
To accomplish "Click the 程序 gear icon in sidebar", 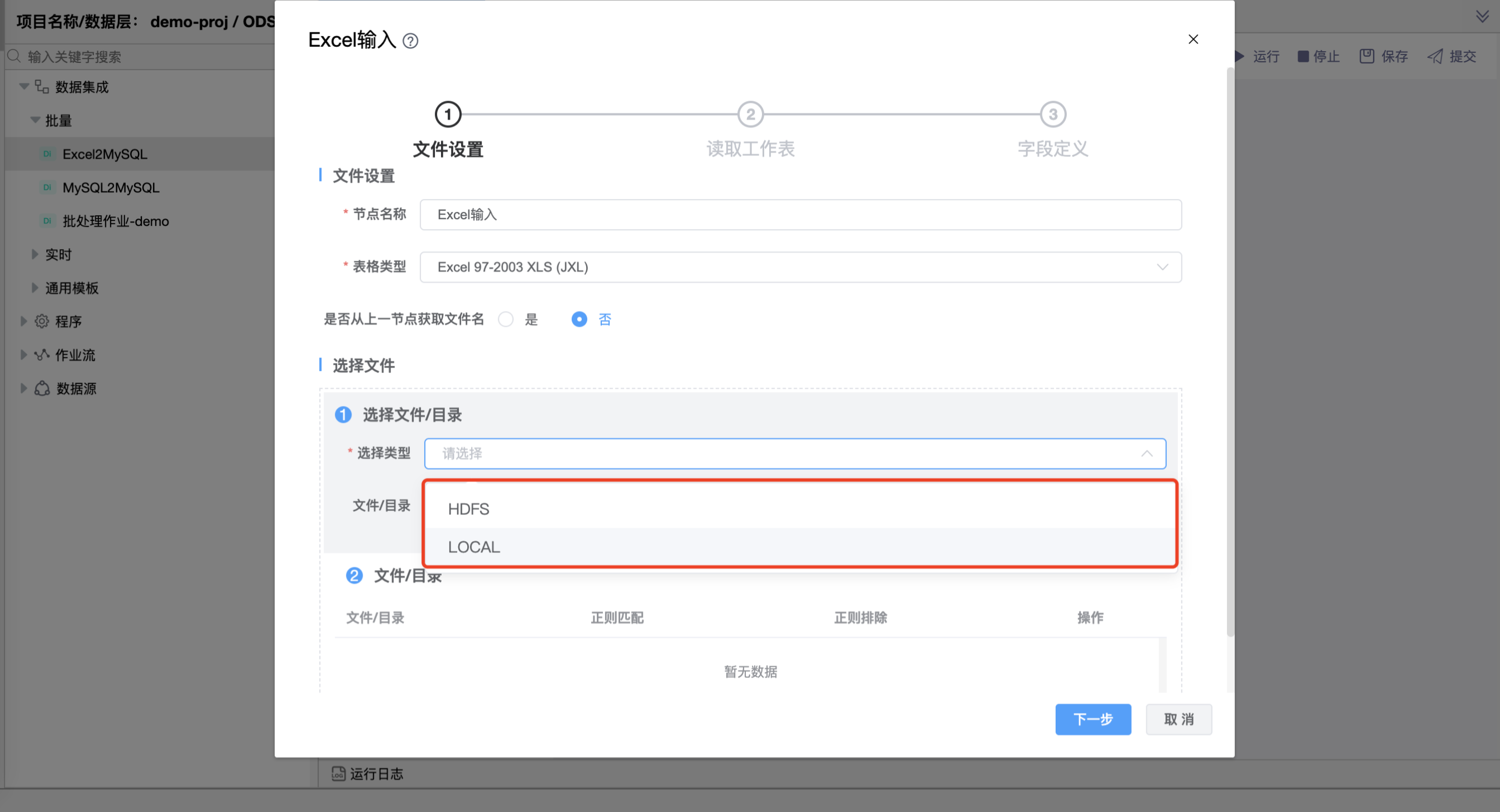I will [x=42, y=321].
